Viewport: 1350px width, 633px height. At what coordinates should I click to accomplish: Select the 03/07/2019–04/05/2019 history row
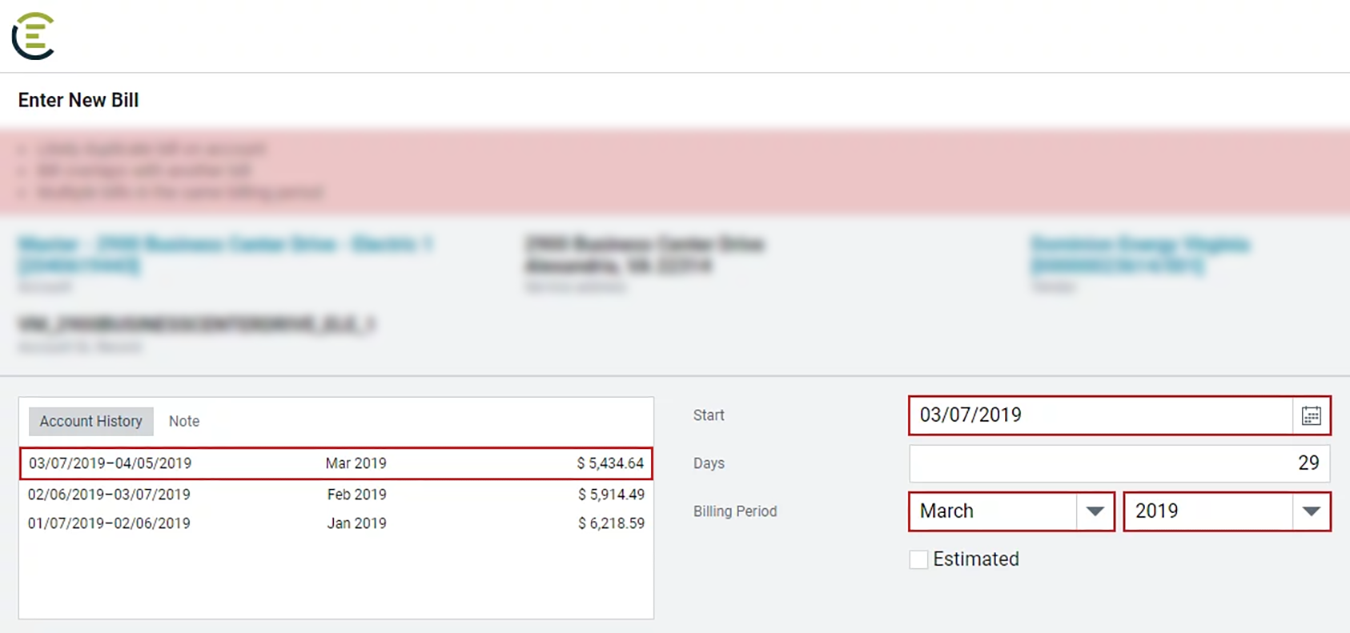coord(336,464)
